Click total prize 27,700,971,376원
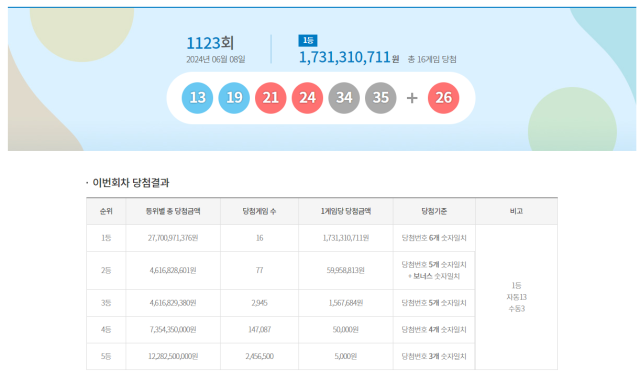This screenshot has width=640, height=380. 173,238
